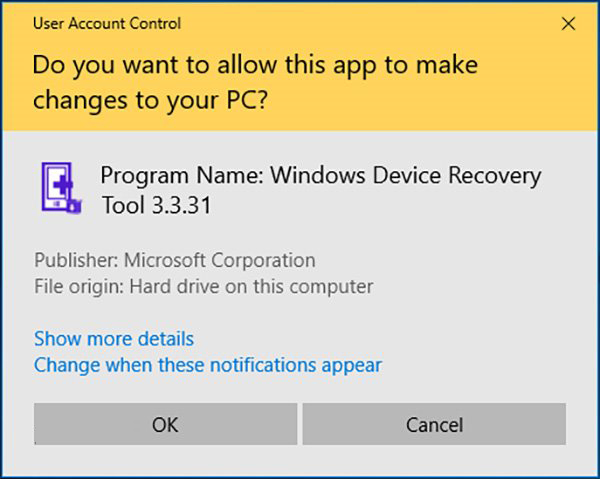The width and height of the screenshot is (600, 479).
Task: Click the 'File origin:' label
Action: click(79, 287)
